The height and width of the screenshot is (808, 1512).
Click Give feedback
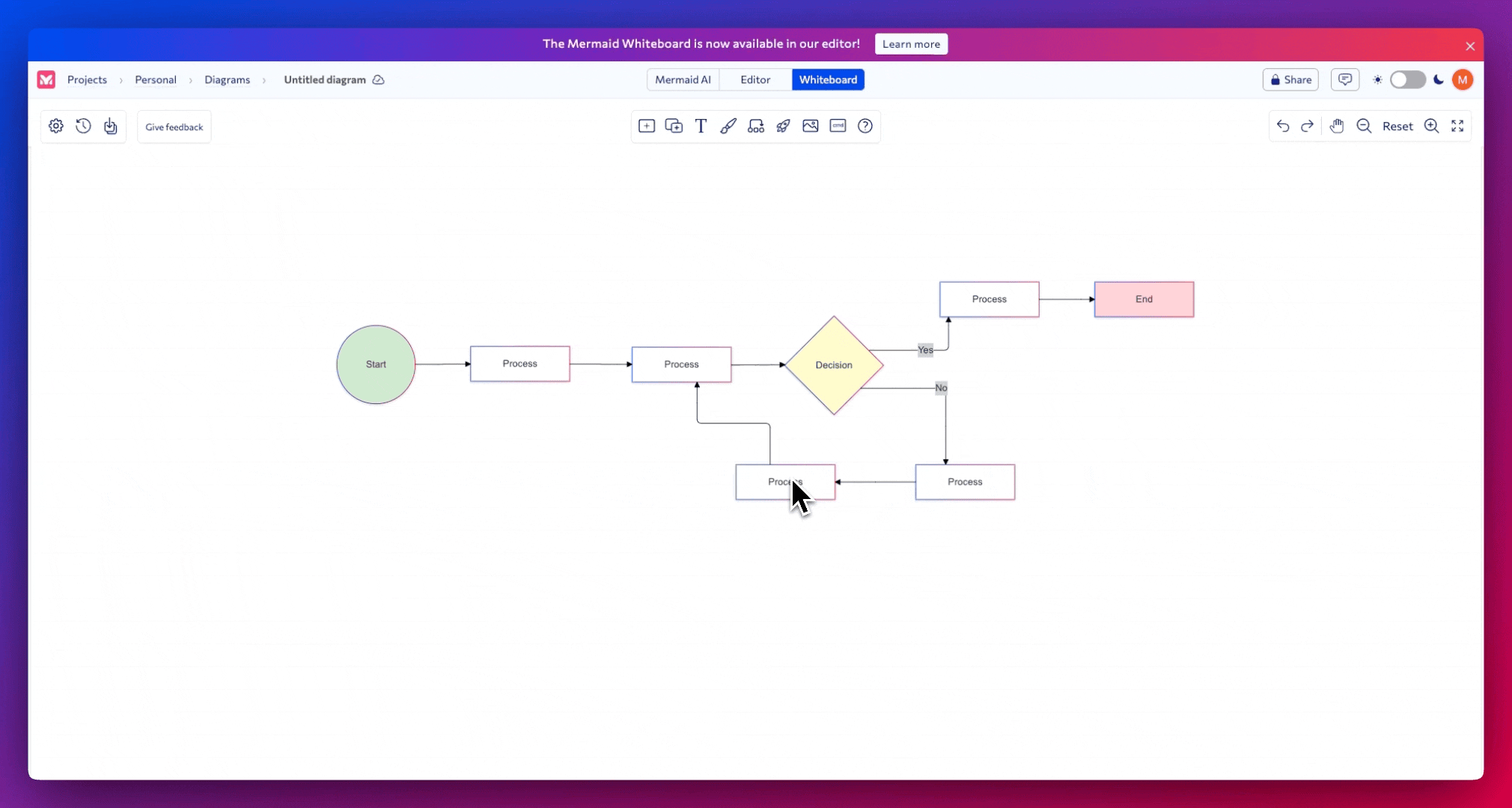tap(174, 126)
